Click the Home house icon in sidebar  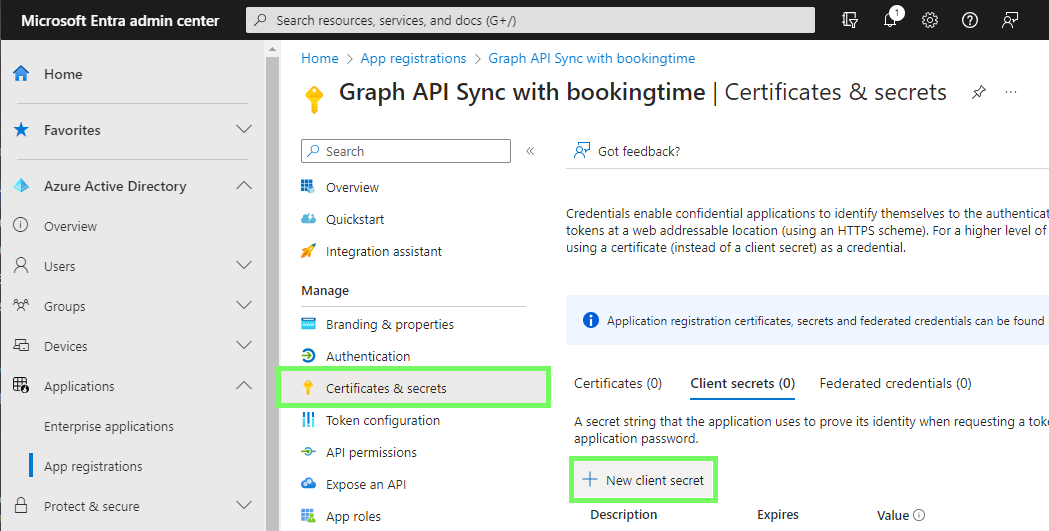(x=21, y=74)
